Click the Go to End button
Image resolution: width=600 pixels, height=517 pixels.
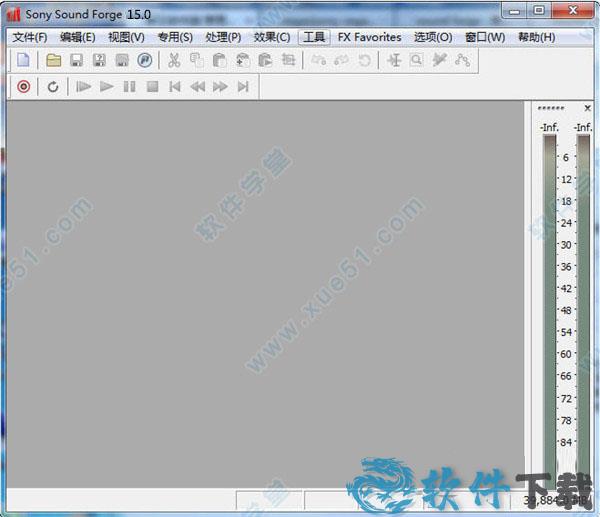click(243, 87)
